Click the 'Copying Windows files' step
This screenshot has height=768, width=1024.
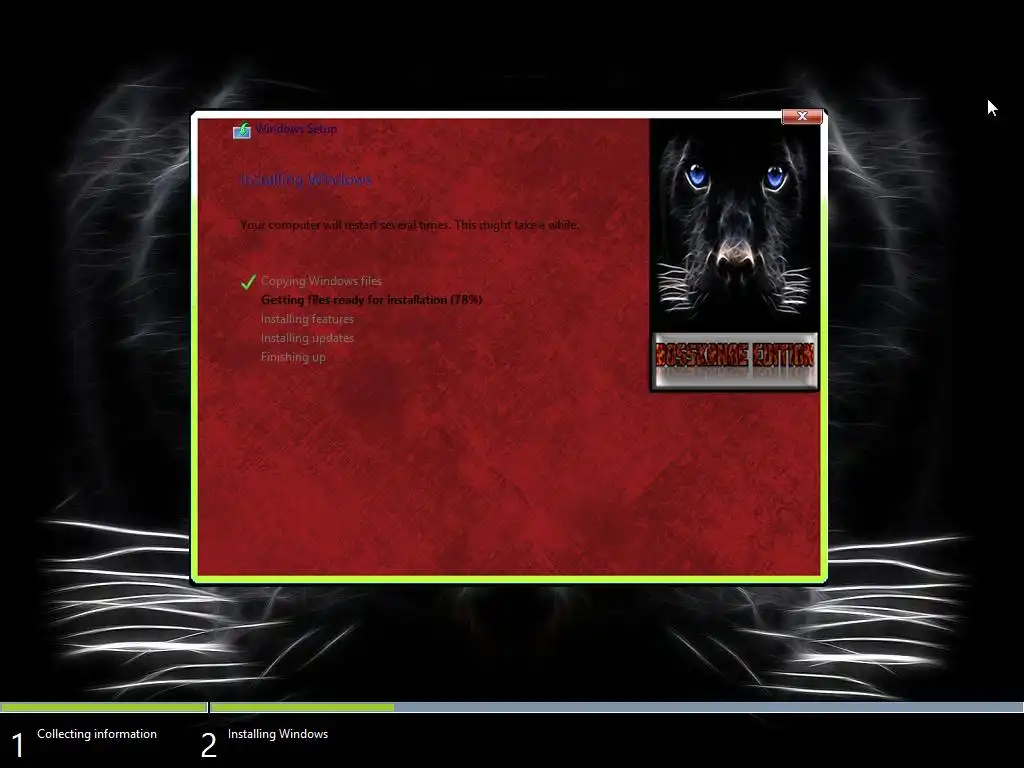(x=321, y=281)
